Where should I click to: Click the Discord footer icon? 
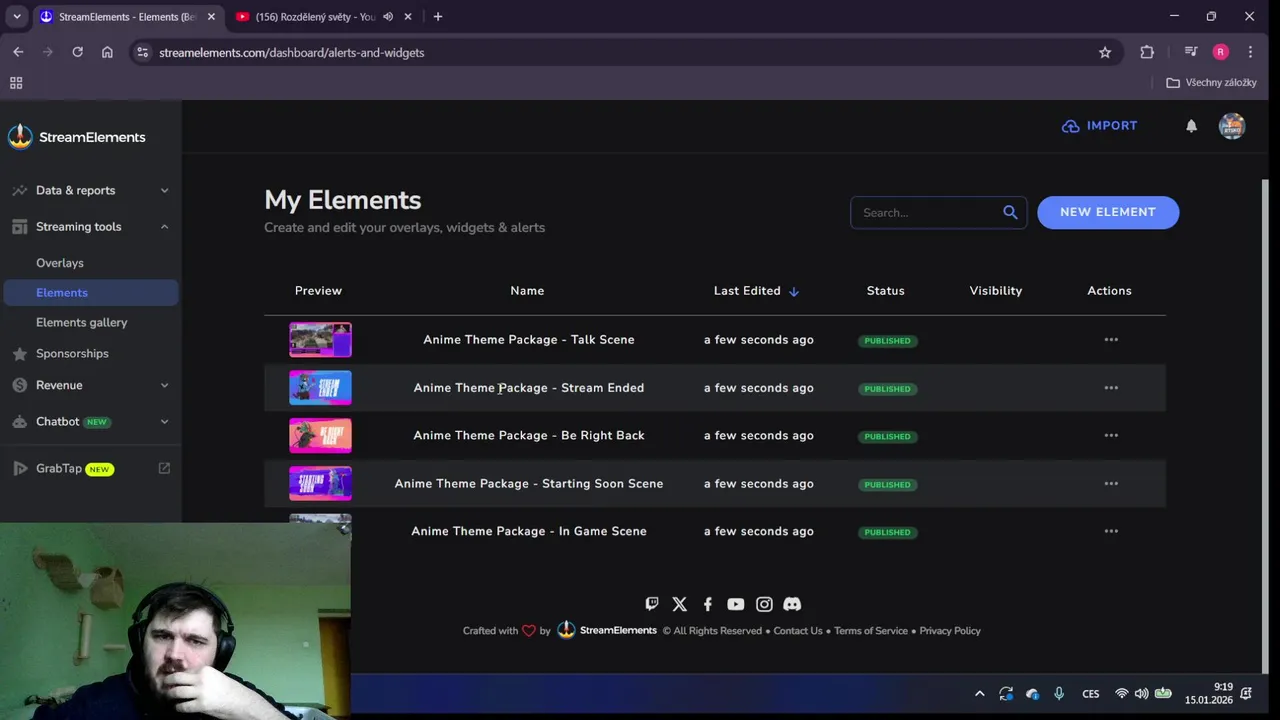pyautogui.click(x=792, y=604)
